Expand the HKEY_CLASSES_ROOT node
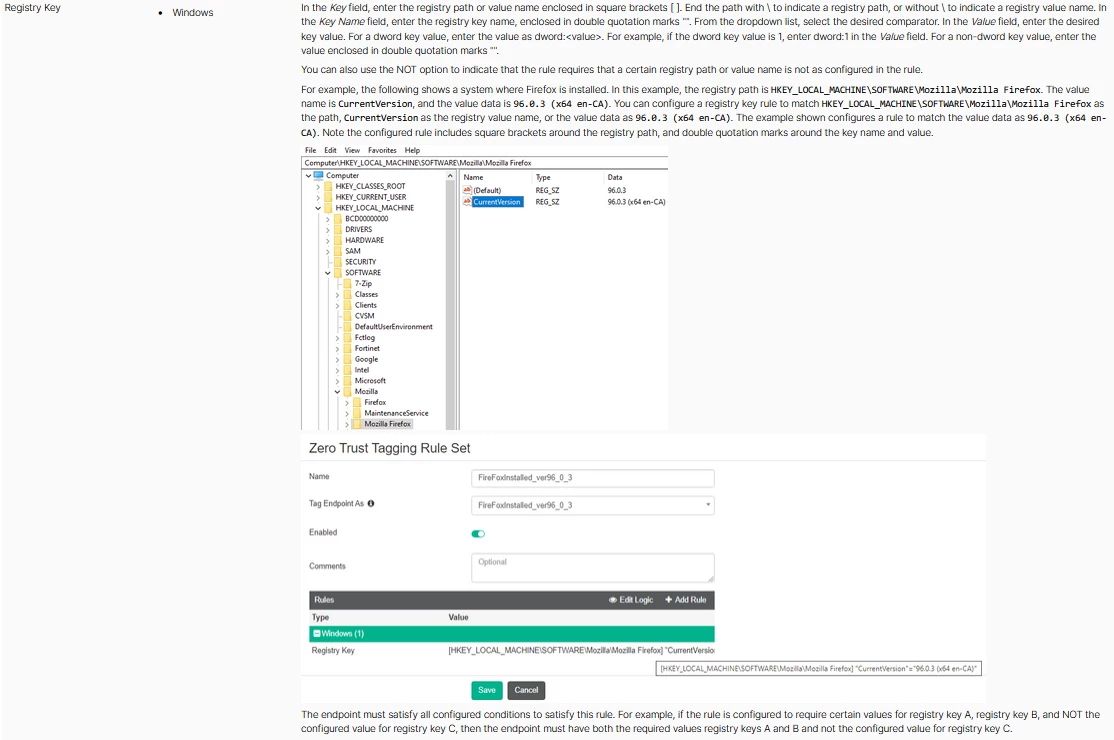This screenshot has height=740, width=1114. click(318, 187)
